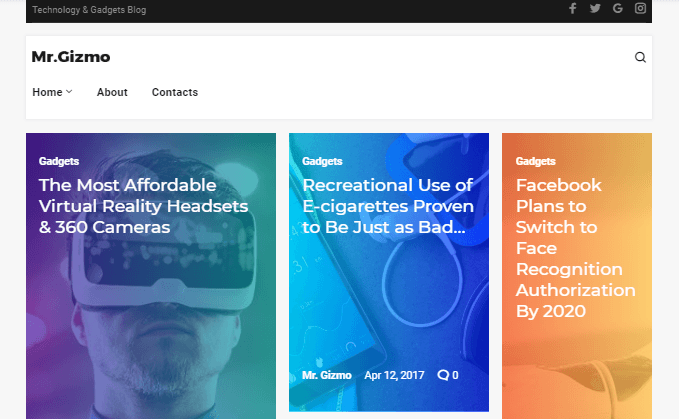Open the Twitter social icon

[595, 9]
